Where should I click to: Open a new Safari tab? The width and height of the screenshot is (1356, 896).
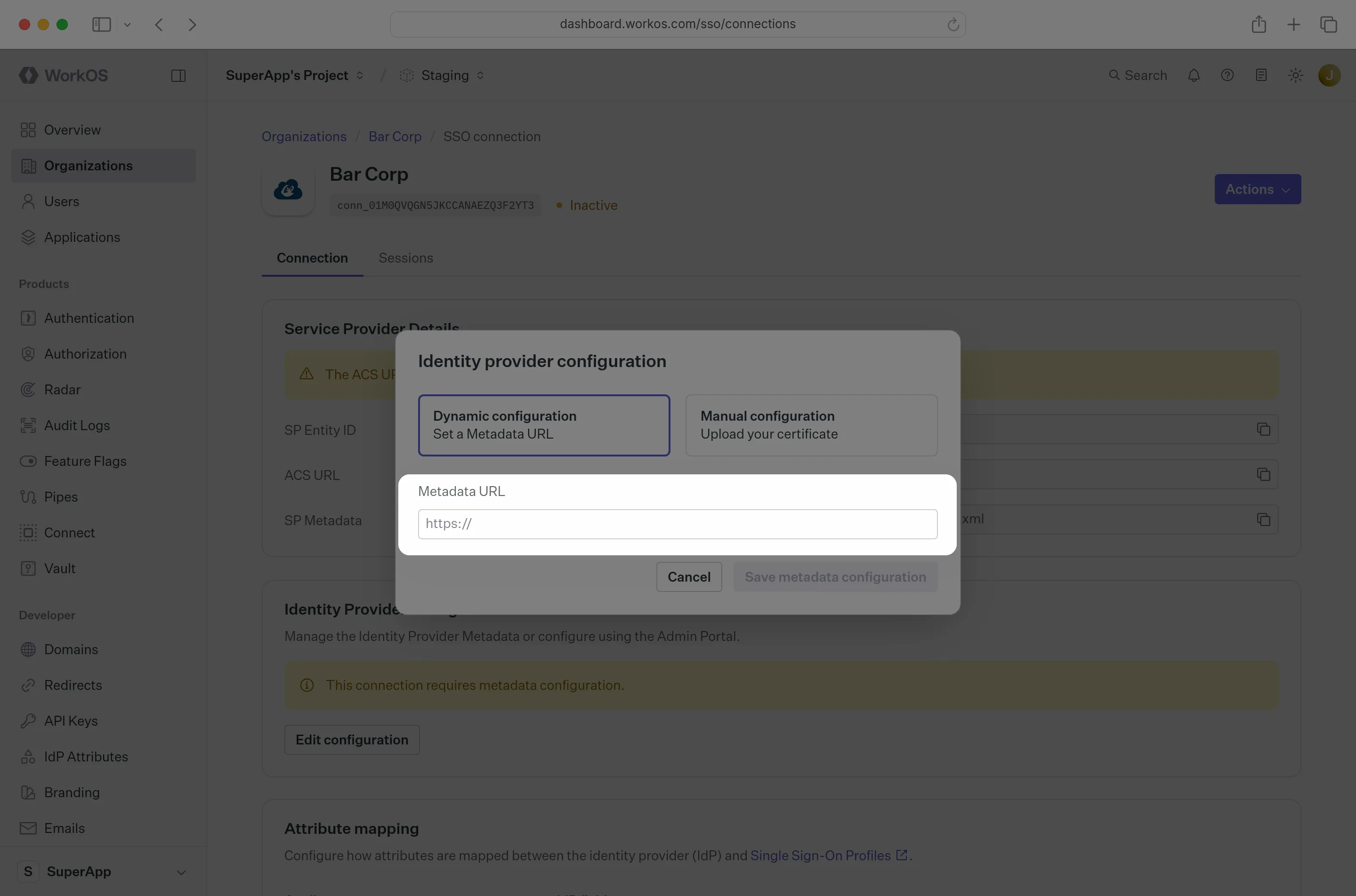coord(1294,24)
